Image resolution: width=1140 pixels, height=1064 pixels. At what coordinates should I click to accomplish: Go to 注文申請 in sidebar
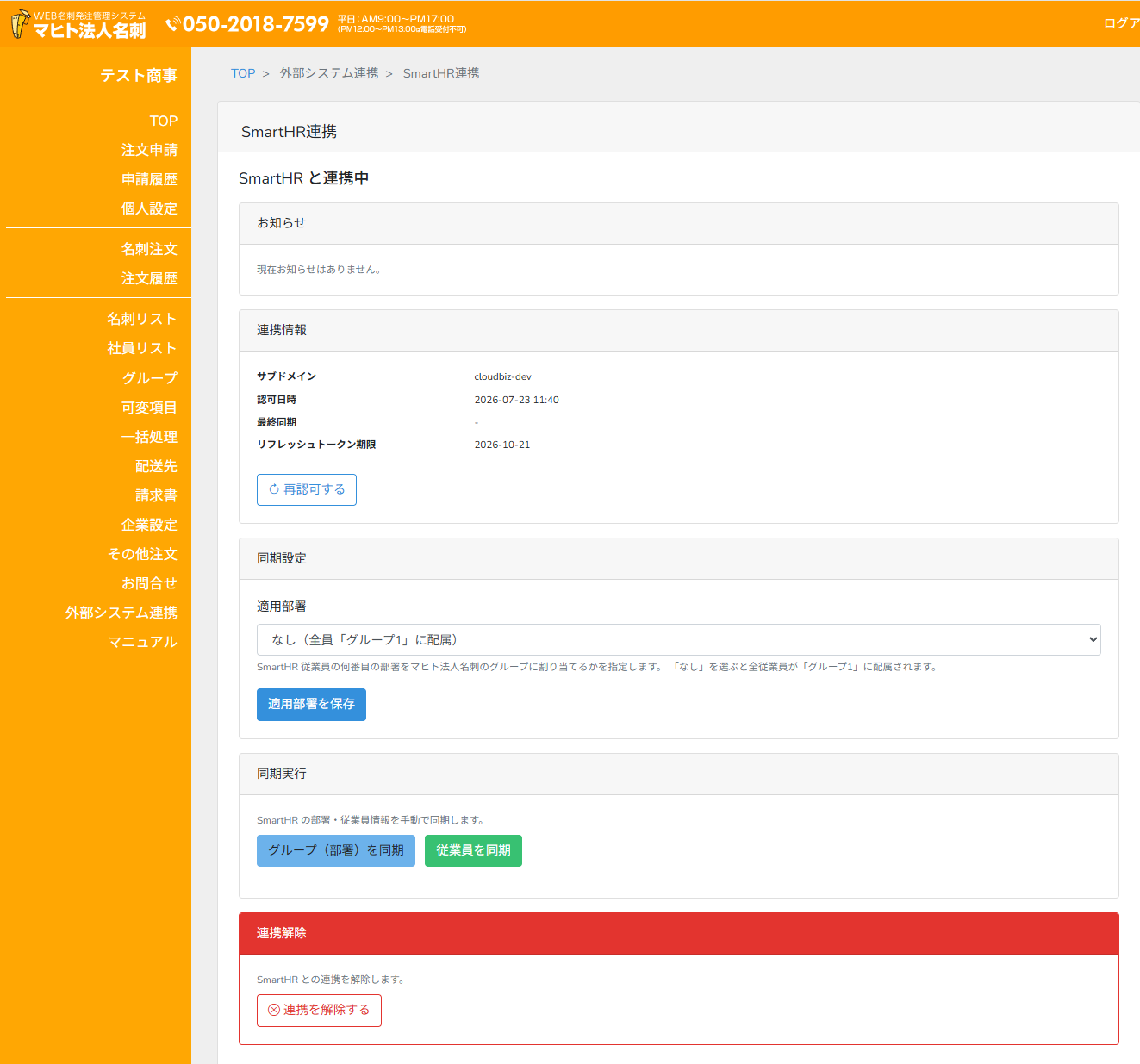point(149,150)
